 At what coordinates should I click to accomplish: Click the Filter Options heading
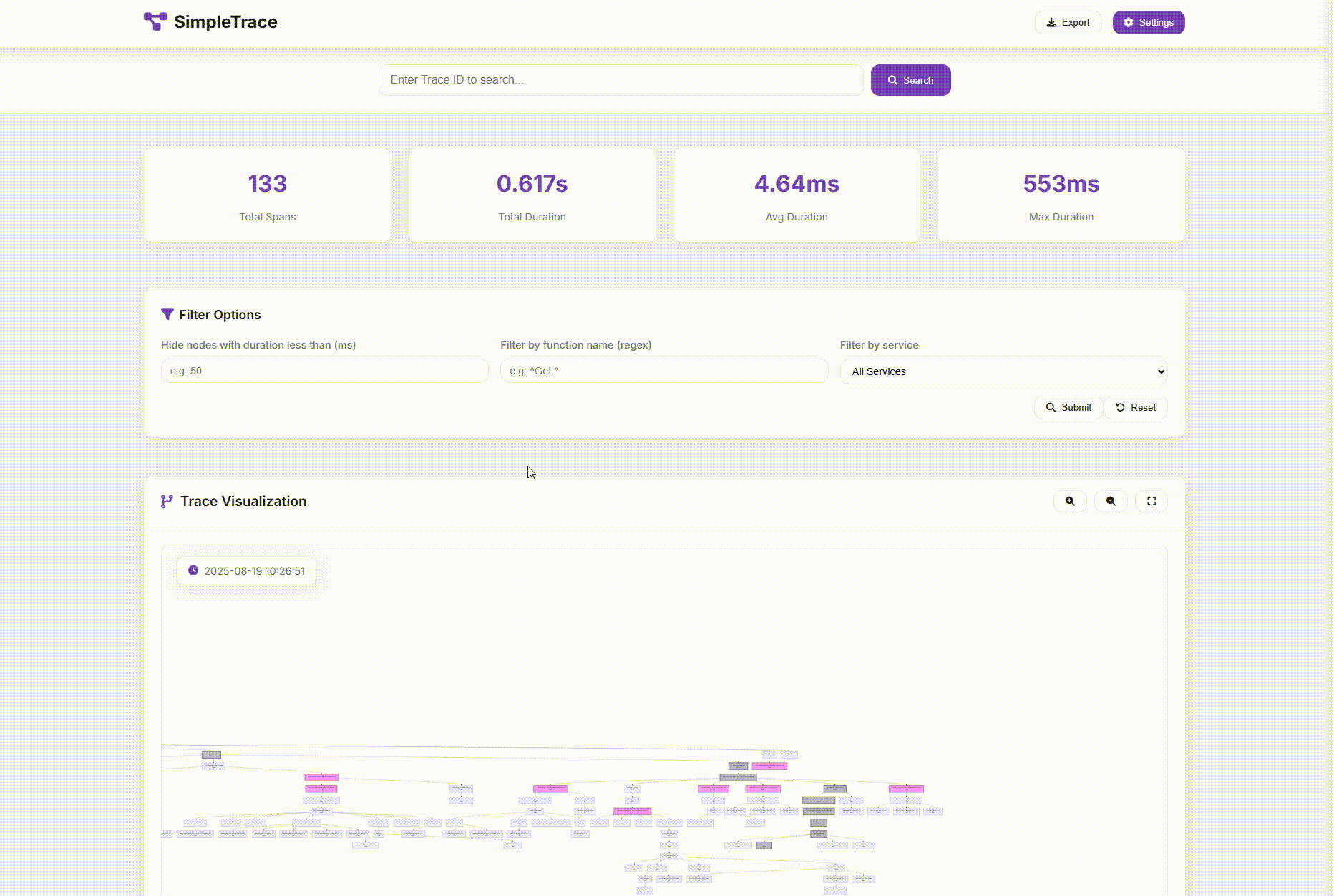tap(220, 315)
